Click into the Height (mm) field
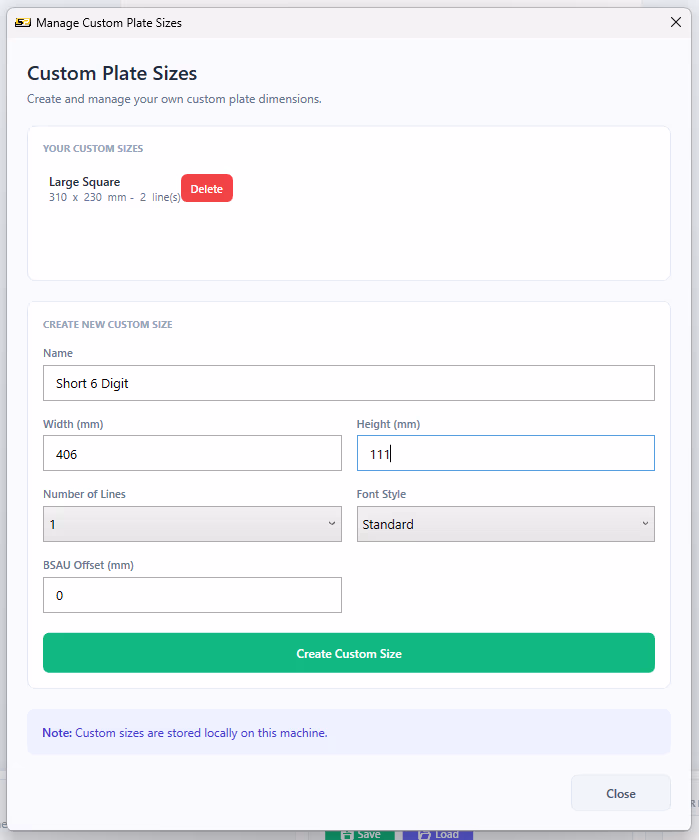The image size is (699, 840). click(506, 453)
